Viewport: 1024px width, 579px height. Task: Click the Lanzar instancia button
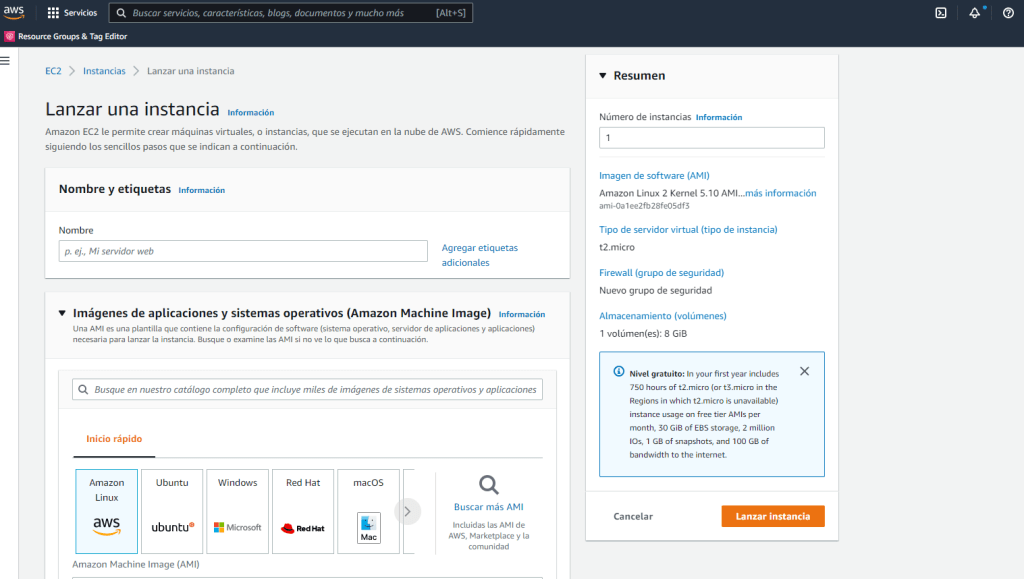tap(773, 516)
